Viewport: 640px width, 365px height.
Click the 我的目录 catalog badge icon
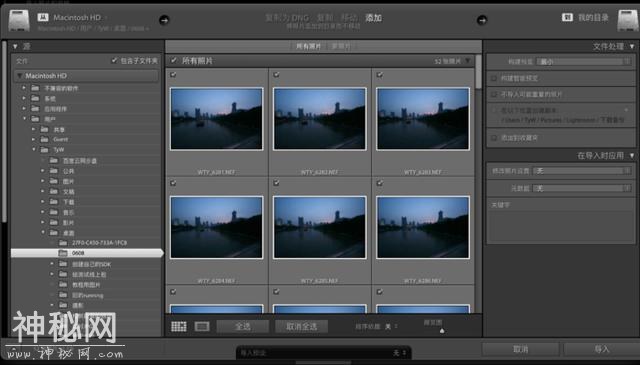567,17
